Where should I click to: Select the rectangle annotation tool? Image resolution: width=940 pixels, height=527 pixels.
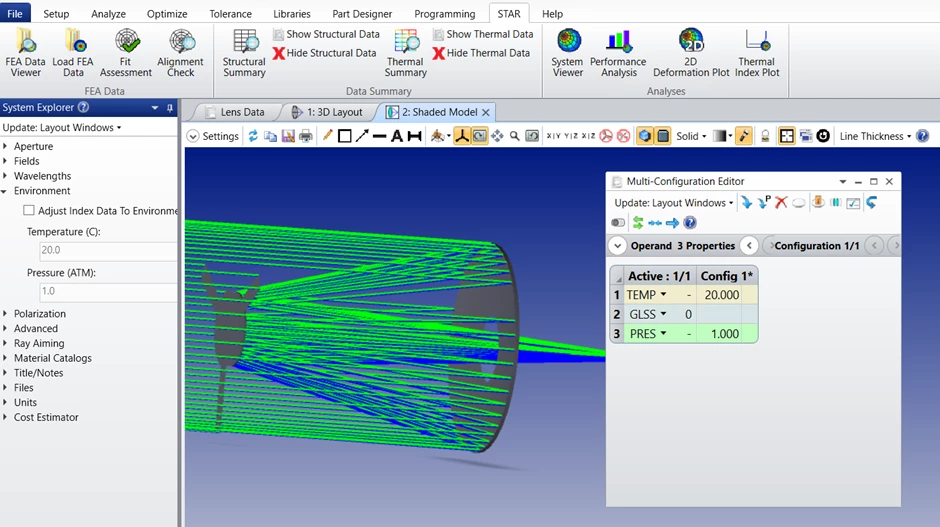pos(345,136)
